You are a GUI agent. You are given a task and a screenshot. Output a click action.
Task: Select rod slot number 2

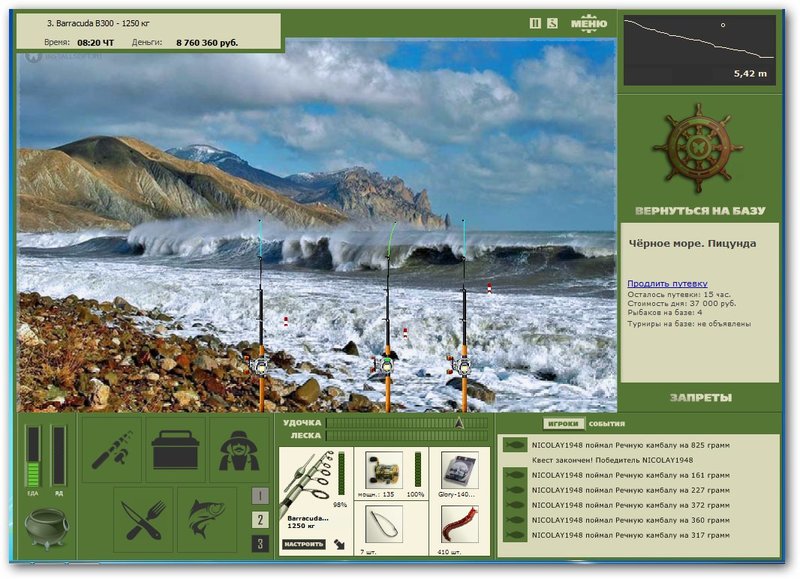click(x=260, y=519)
